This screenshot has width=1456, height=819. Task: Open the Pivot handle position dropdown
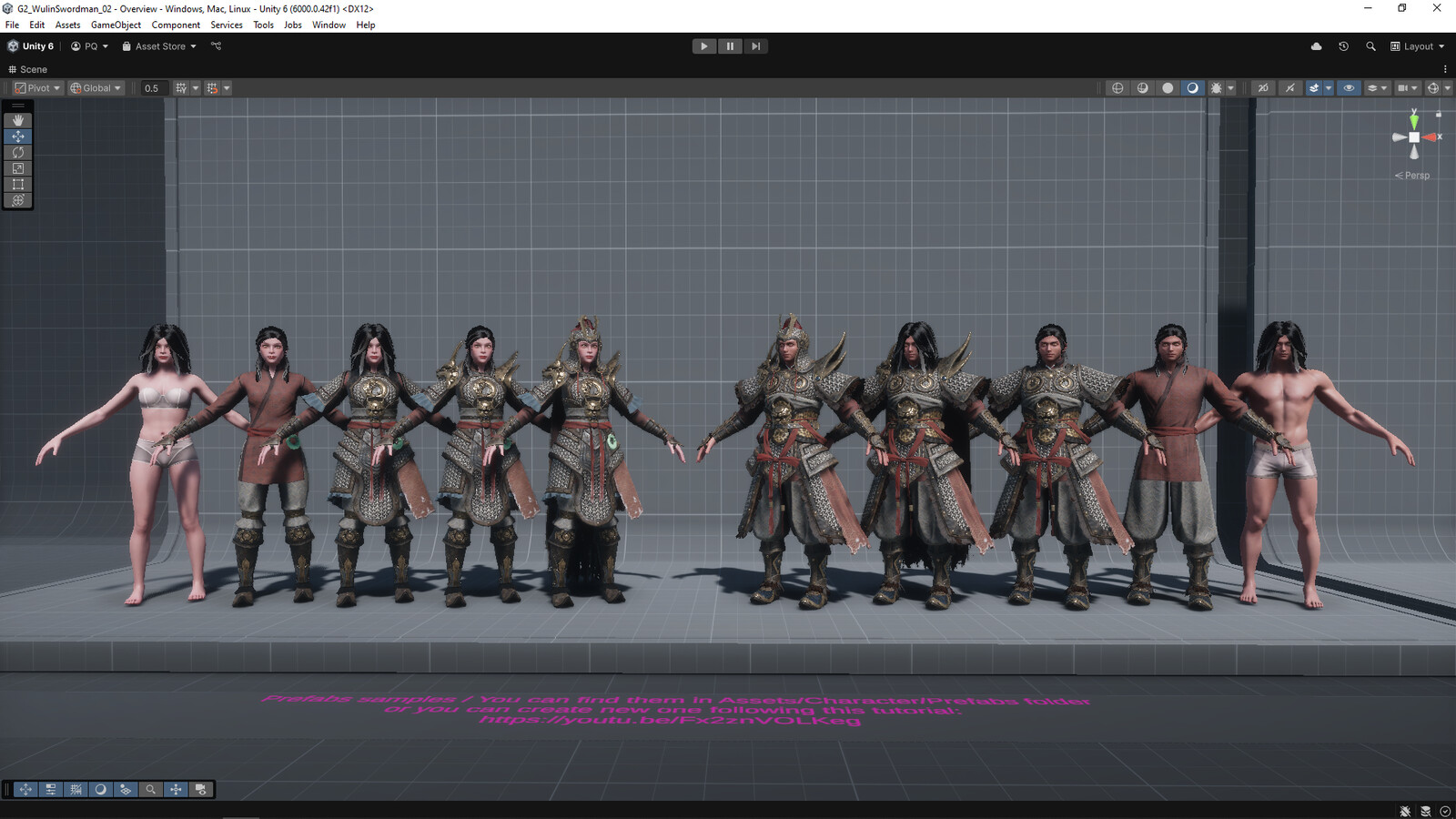[37, 88]
